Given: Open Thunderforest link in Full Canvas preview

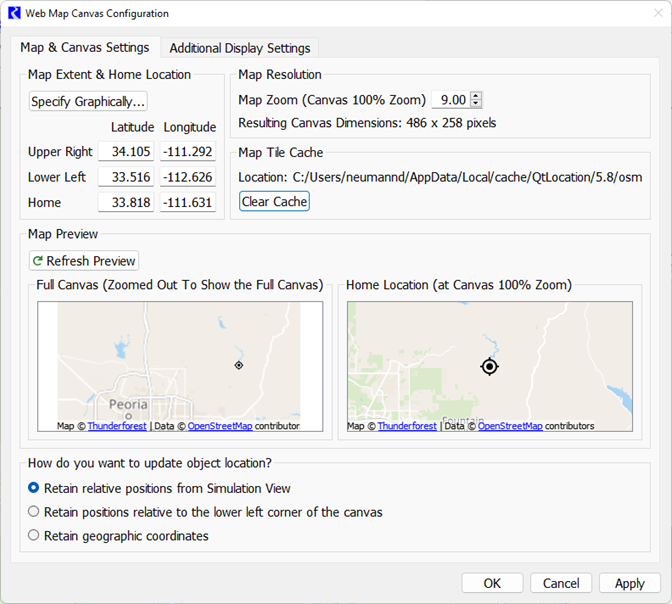Looking at the screenshot, I should coord(116,426).
